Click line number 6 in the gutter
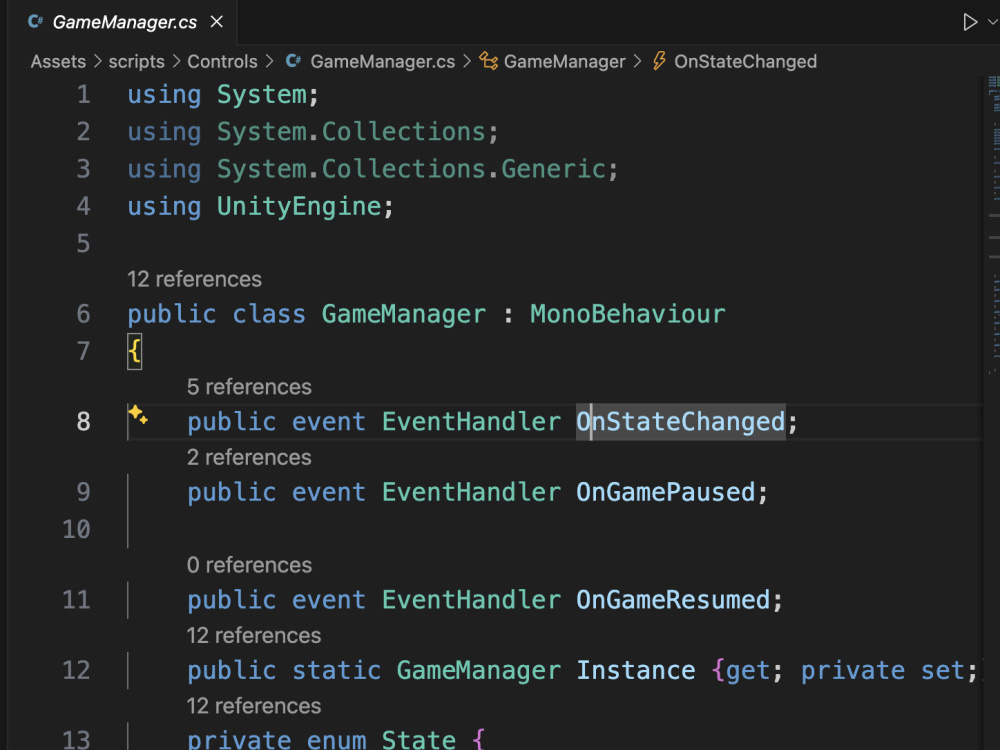 pyautogui.click(x=84, y=314)
